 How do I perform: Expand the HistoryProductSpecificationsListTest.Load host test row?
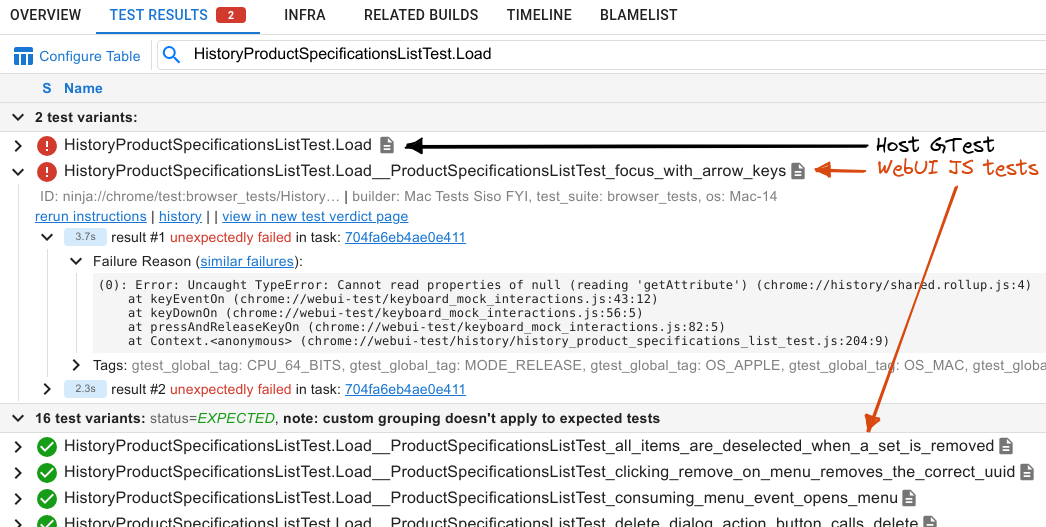[x=18, y=145]
